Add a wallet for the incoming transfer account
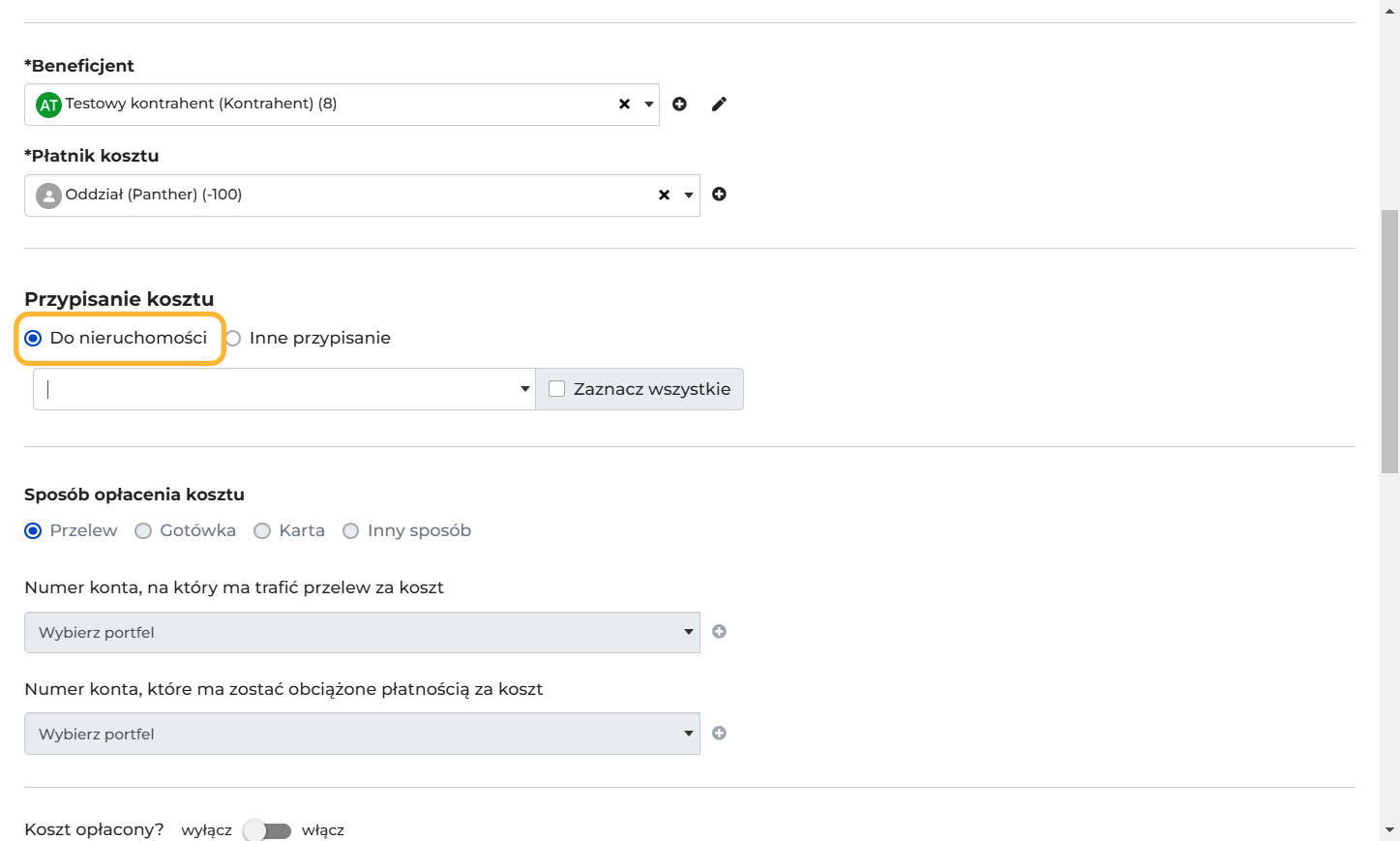Viewport: 1400px width, 841px height. click(719, 632)
